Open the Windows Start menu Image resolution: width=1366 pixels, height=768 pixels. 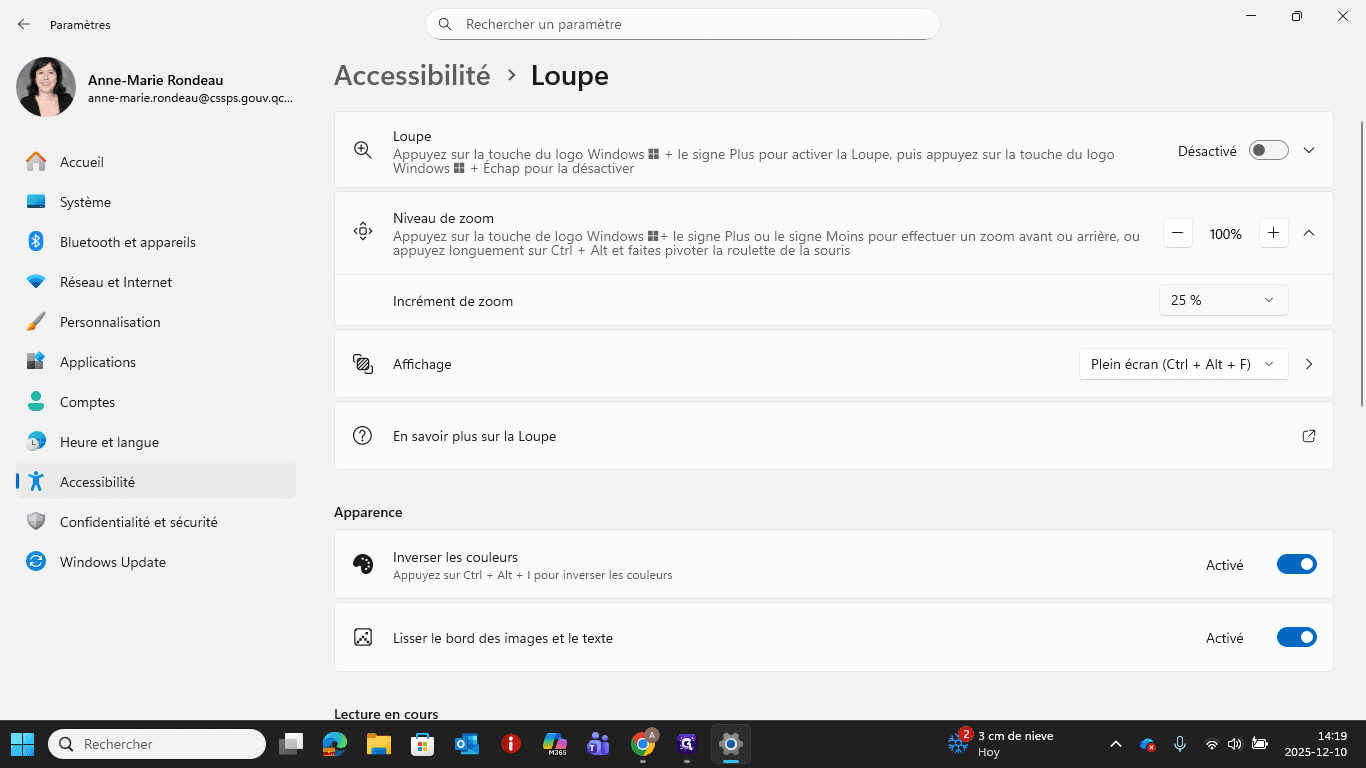[x=23, y=744]
